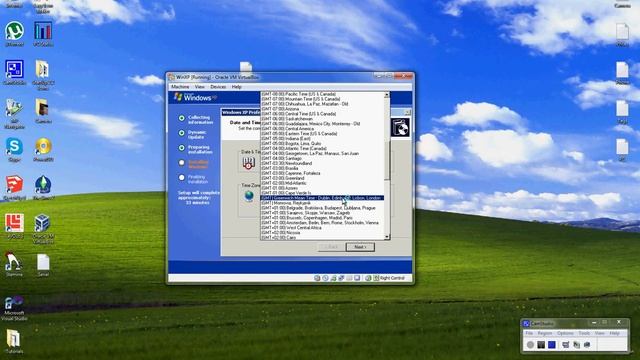Screen dimensions: 640x360
Task: Click the Next button in XP setup
Action: click(360, 247)
